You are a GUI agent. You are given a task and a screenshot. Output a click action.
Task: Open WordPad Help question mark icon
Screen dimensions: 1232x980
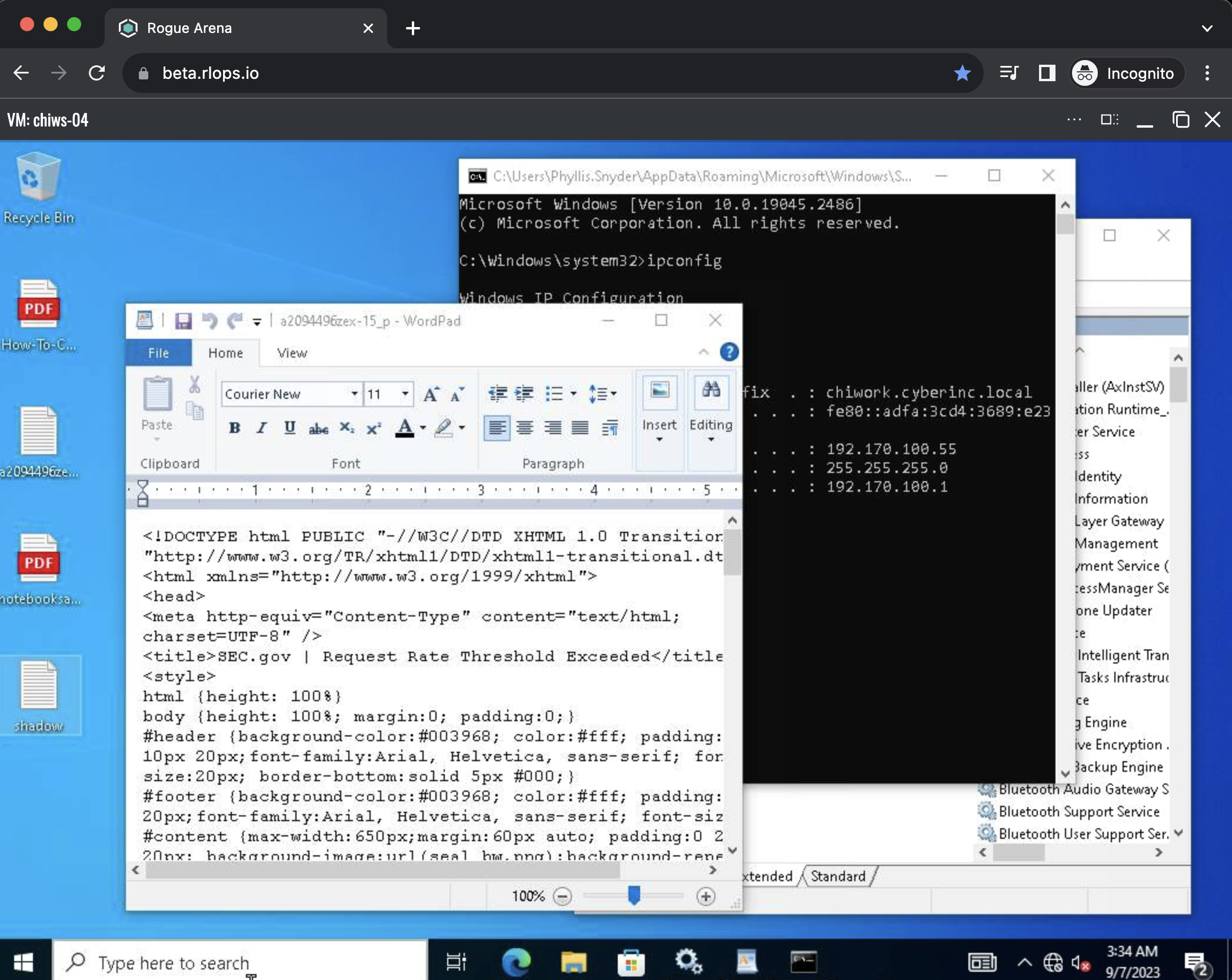click(x=729, y=352)
